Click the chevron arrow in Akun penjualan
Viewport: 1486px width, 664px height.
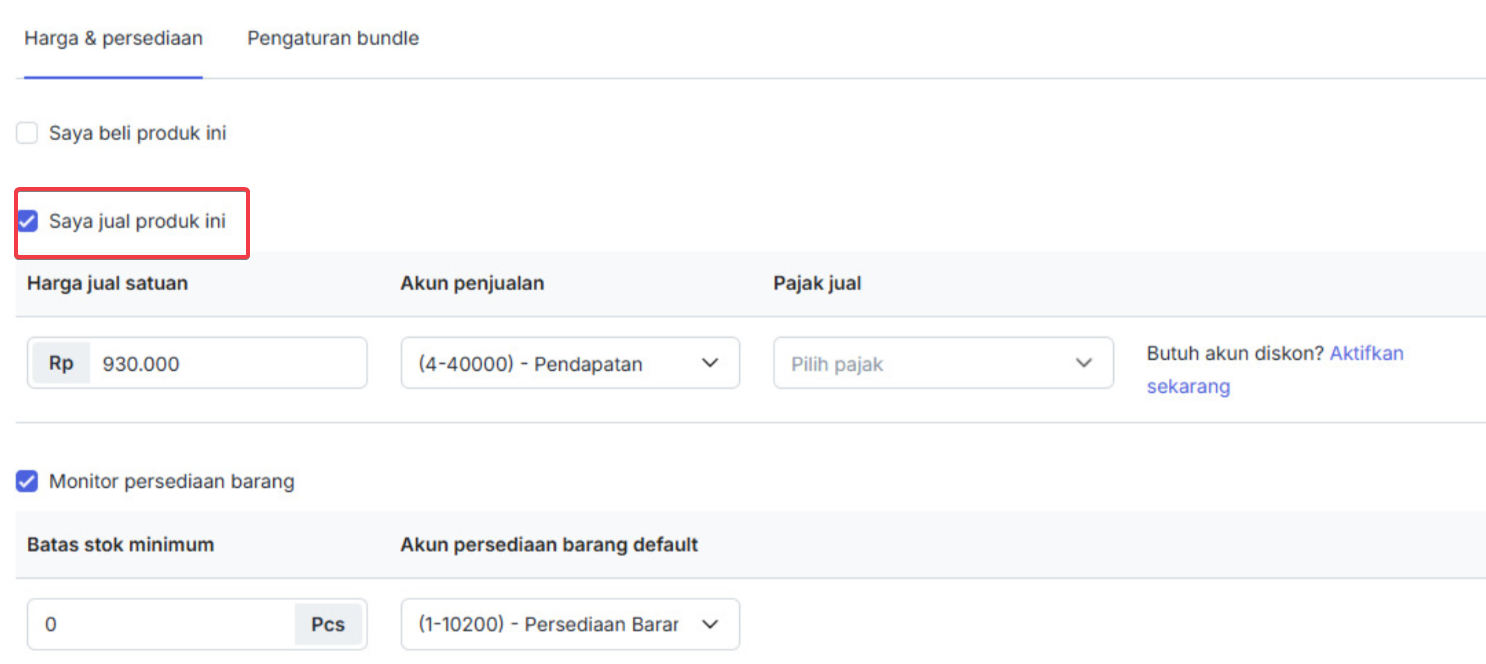(711, 363)
